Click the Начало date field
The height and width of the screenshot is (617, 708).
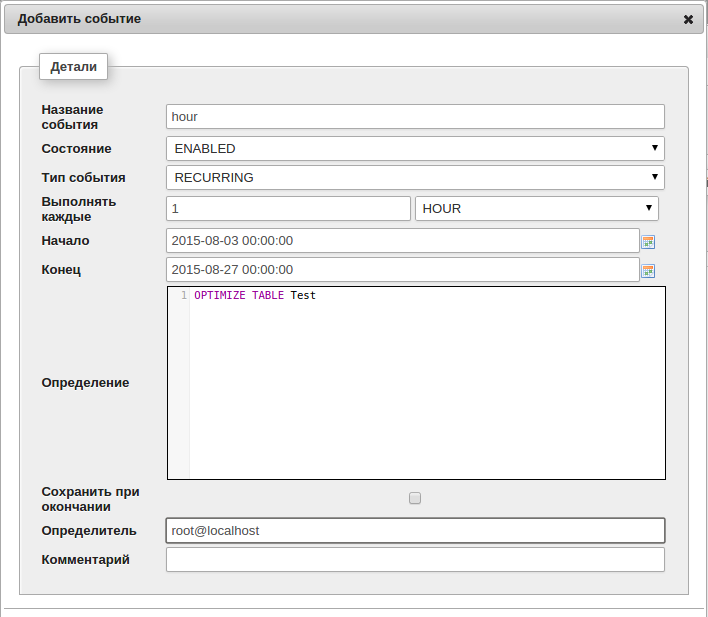pyautogui.click(x=402, y=241)
